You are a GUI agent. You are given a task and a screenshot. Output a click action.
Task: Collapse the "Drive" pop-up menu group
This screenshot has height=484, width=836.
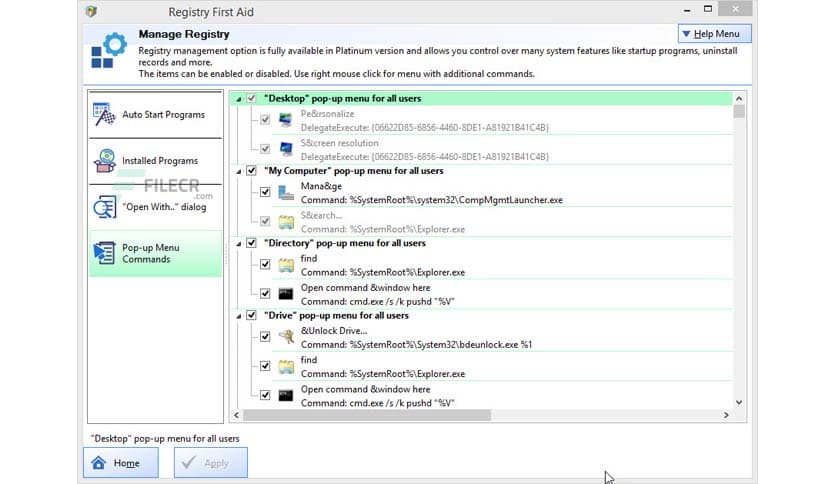click(x=238, y=317)
